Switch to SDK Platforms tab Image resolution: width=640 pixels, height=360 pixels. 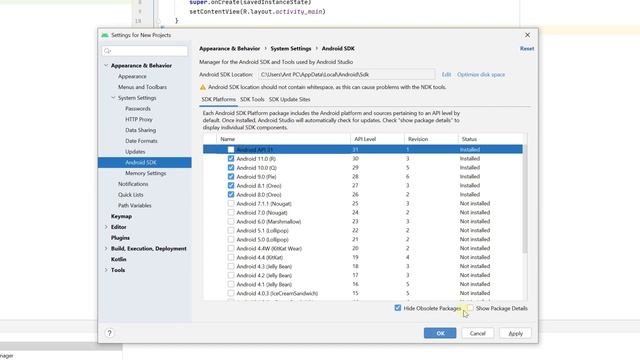tap(218, 100)
